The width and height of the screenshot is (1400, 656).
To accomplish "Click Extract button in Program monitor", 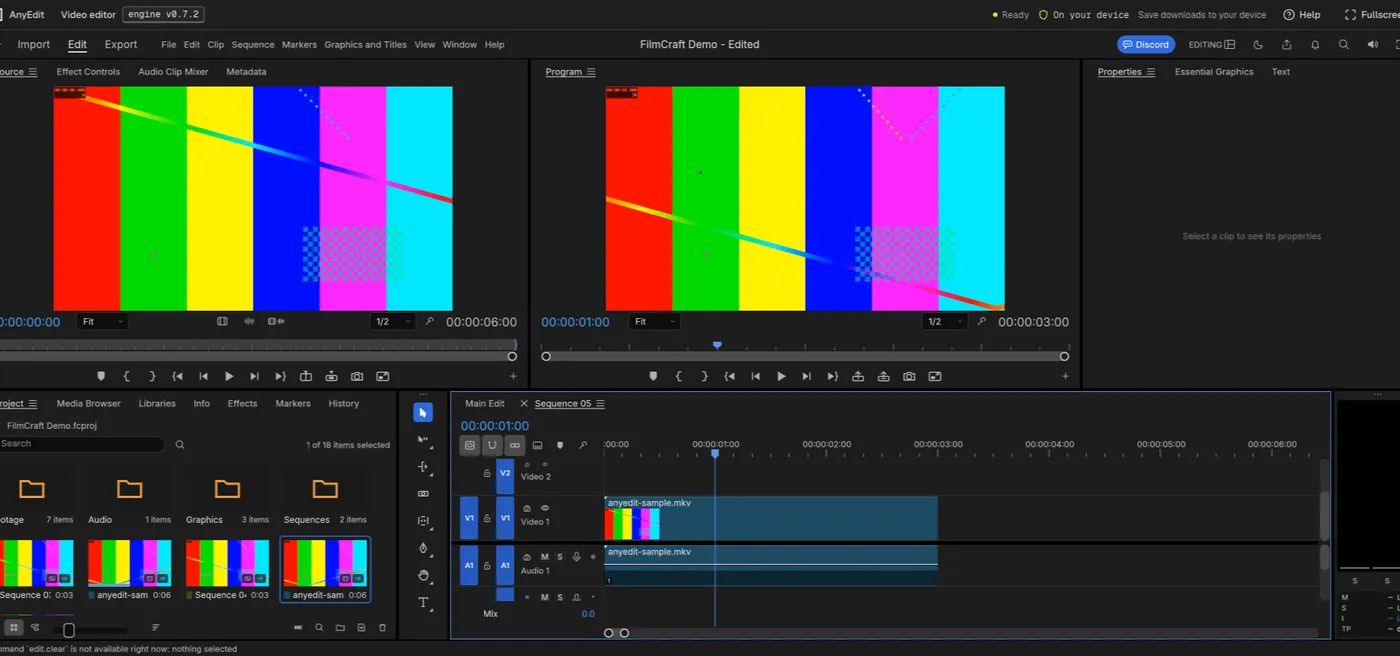I will point(884,377).
